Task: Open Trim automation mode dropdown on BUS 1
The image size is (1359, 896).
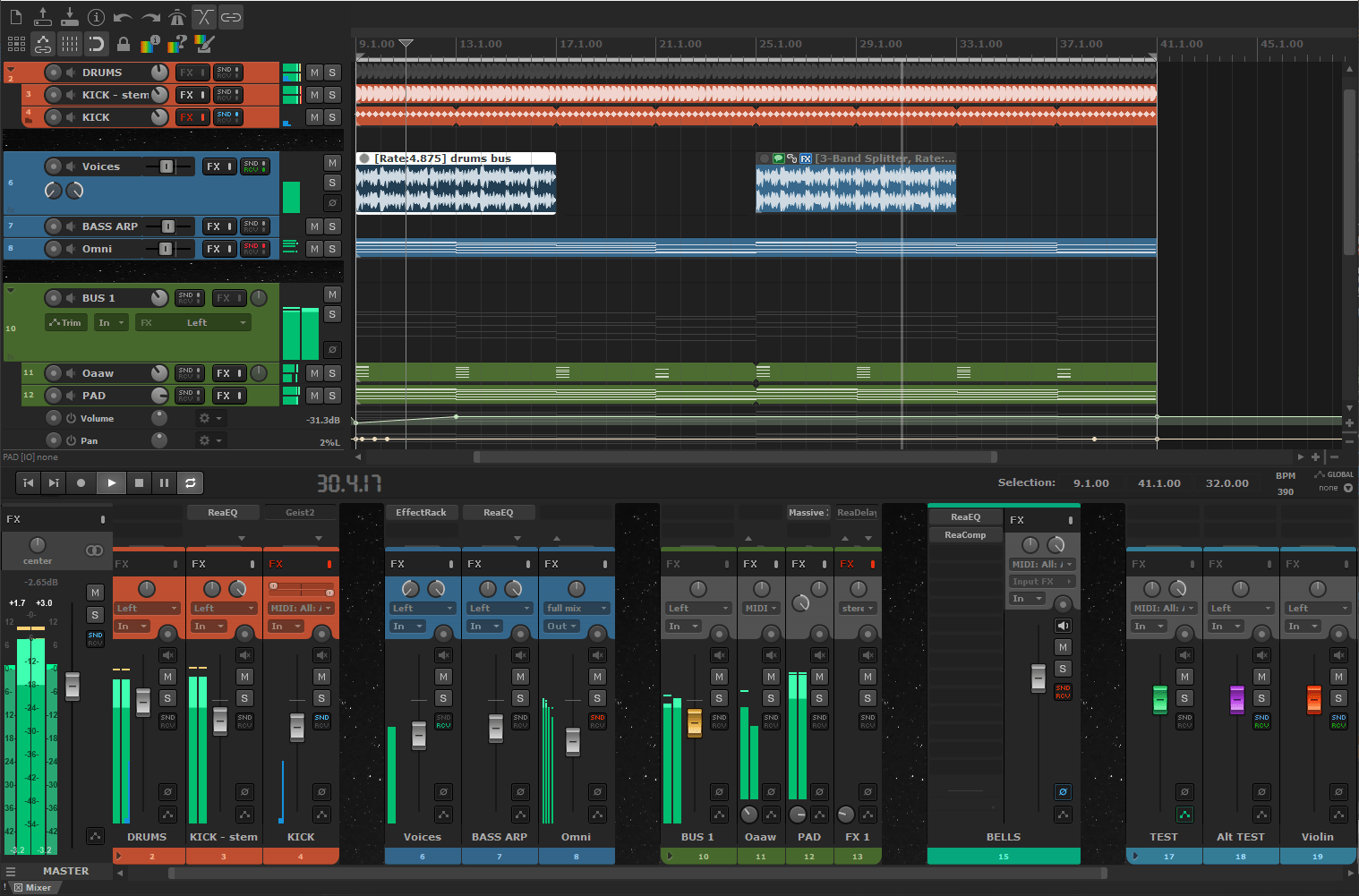Action: (65, 323)
